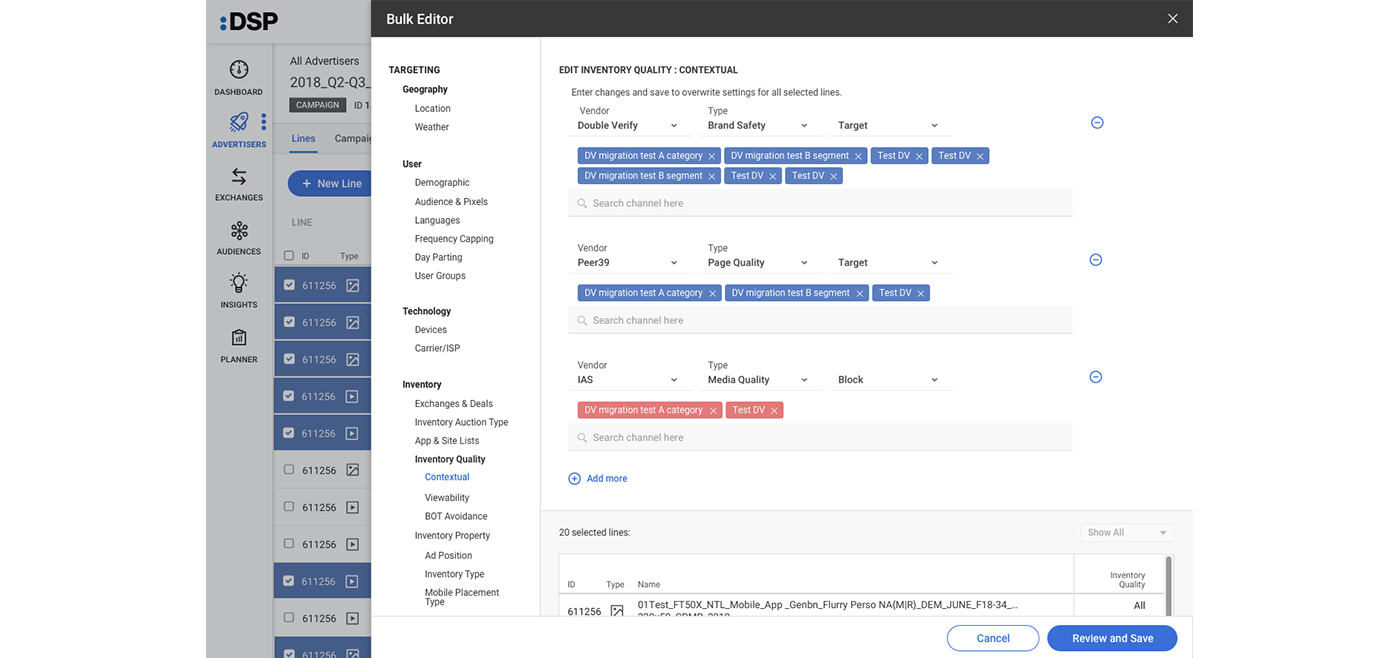Click Double Verify search channel field
Image resolution: width=1400 pixels, height=658 pixels.
[x=820, y=203]
